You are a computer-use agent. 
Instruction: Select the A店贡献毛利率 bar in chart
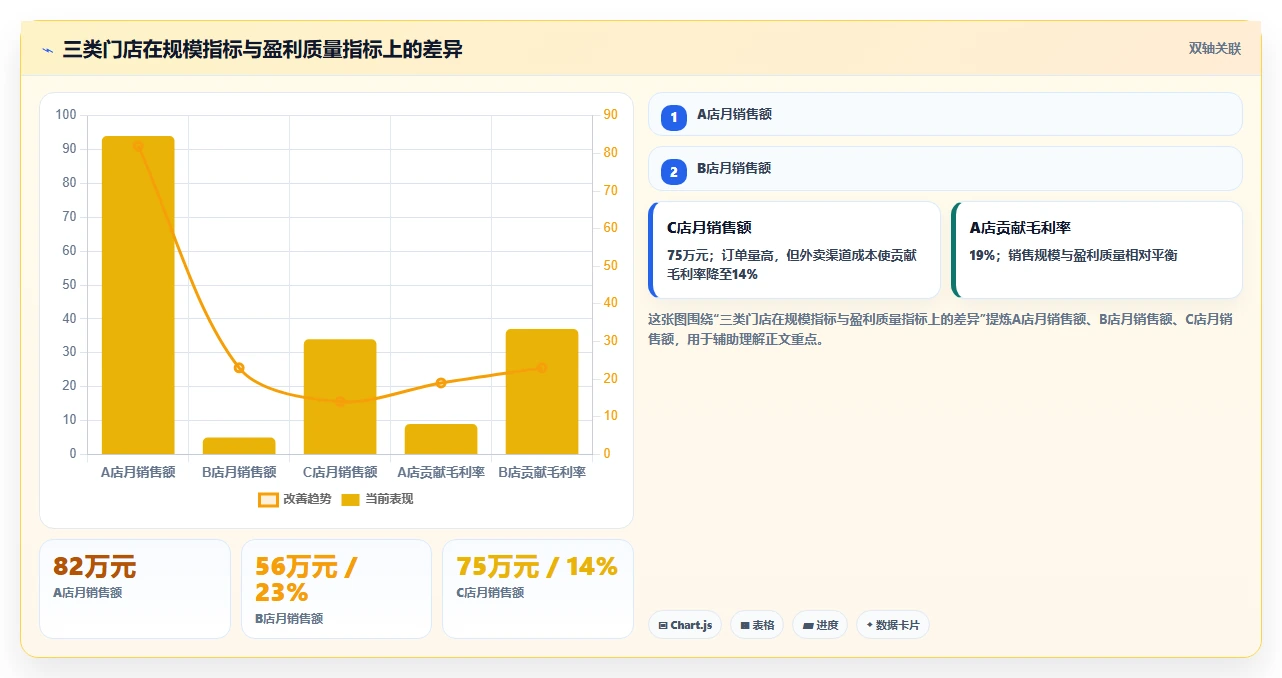[x=441, y=439]
